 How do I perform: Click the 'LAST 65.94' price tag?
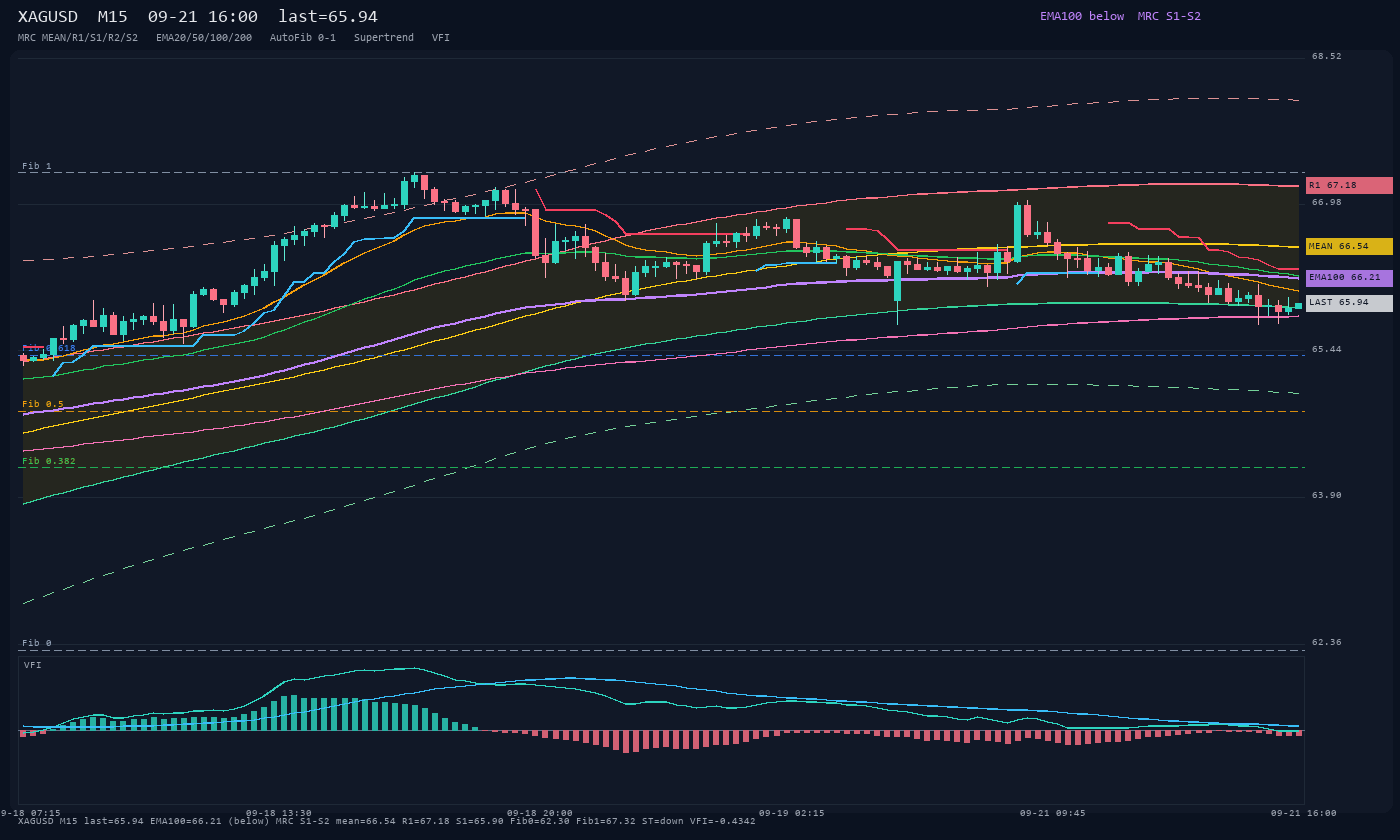click(x=1349, y=303)
